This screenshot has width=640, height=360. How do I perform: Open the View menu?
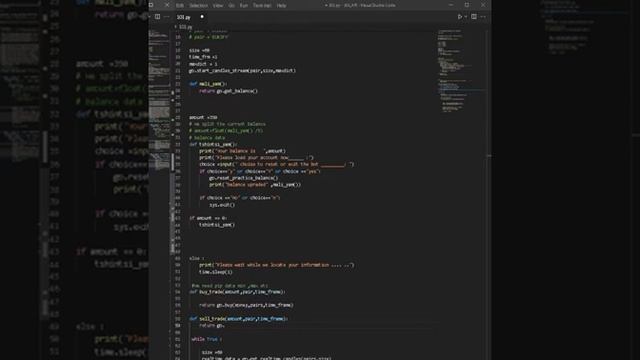[218, 6]
